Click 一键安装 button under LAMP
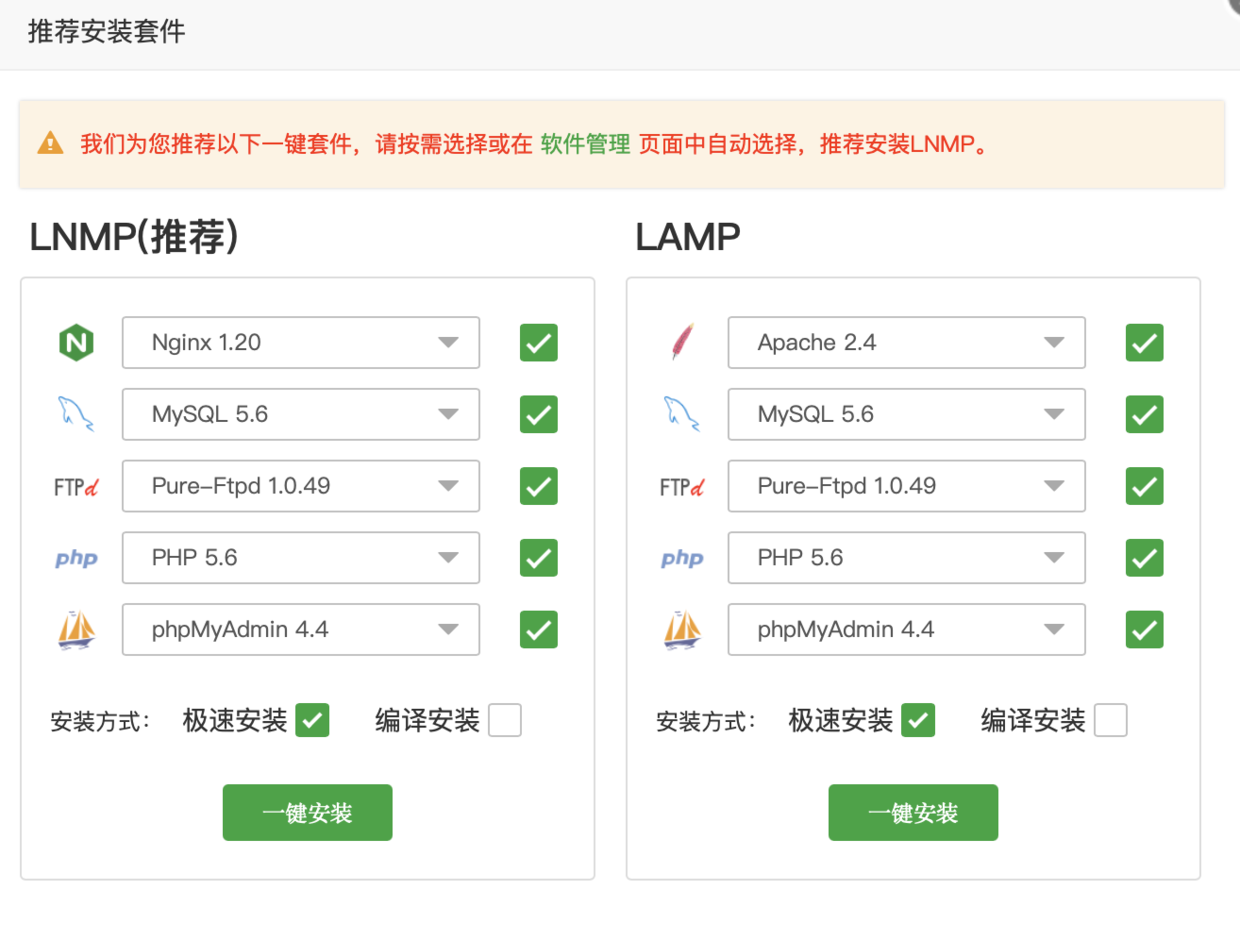The width and height of the screenshot is (1240, 940). (x=913, y=812)
